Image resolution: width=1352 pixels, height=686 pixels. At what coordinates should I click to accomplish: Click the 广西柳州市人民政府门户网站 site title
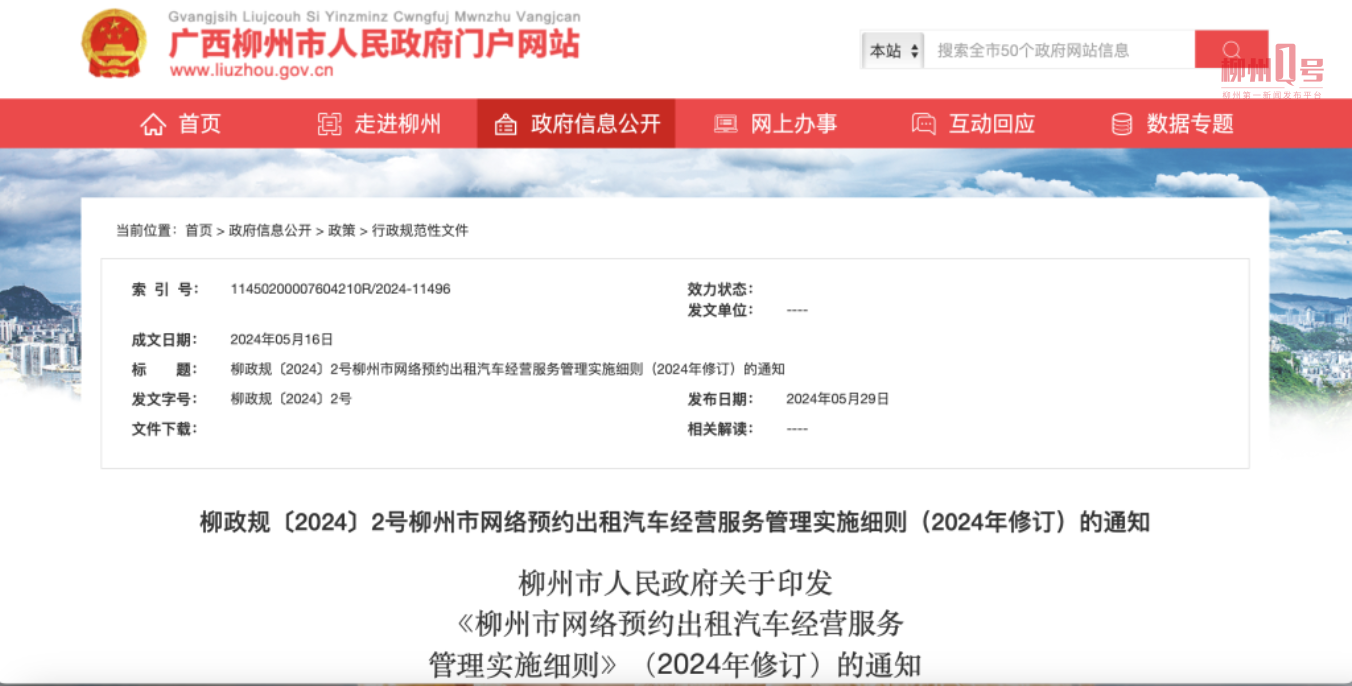pos(374,42)
